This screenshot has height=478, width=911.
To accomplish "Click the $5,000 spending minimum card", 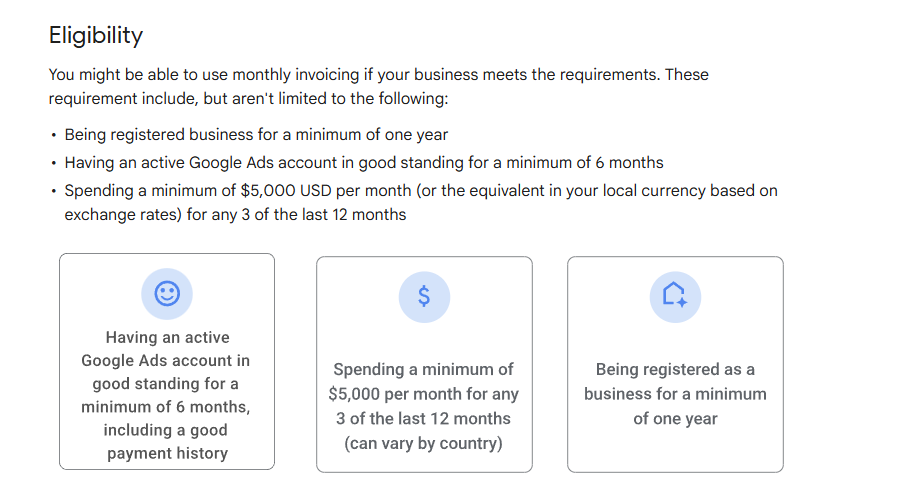I will 424,364.
